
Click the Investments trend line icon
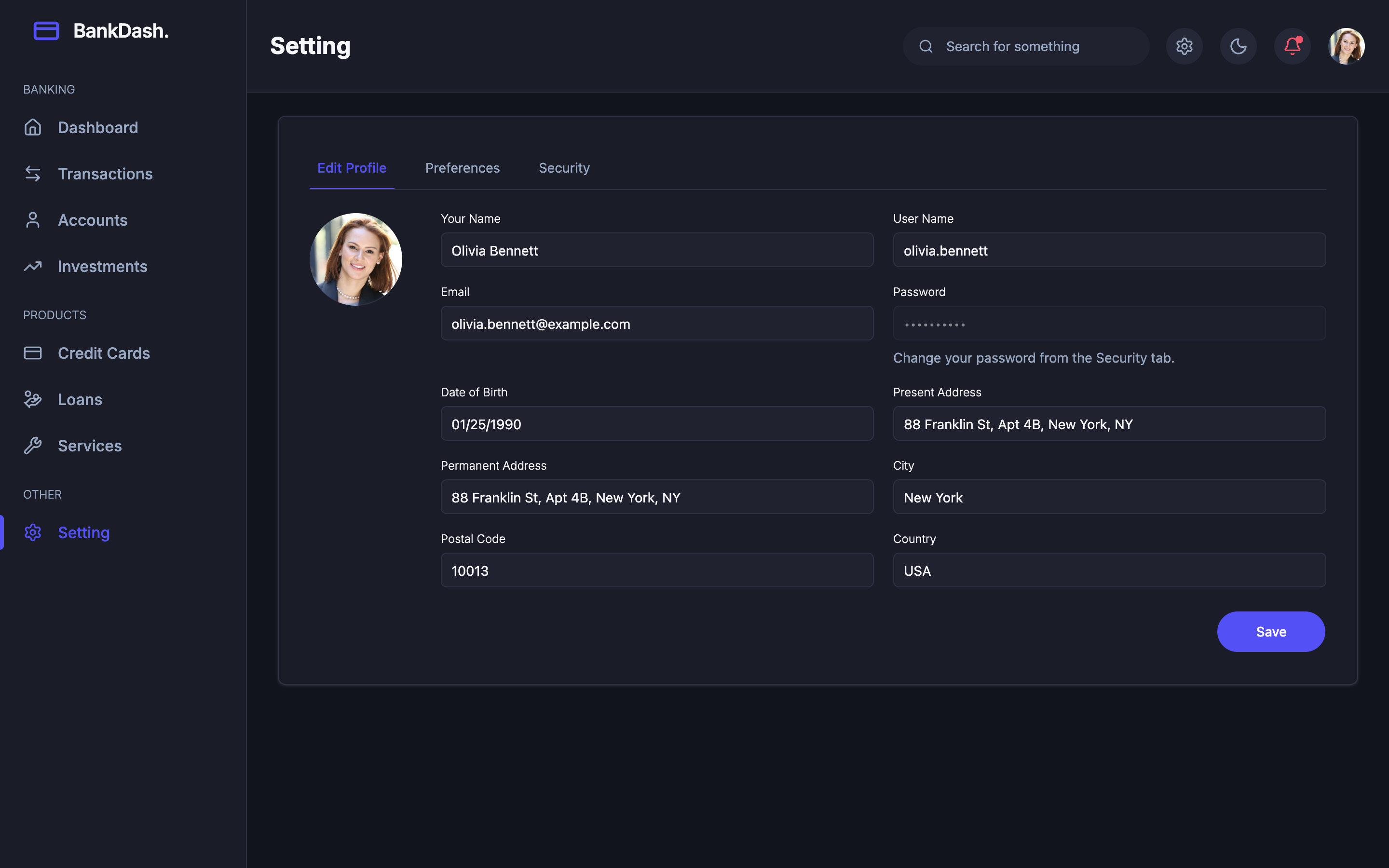point(33,266)
